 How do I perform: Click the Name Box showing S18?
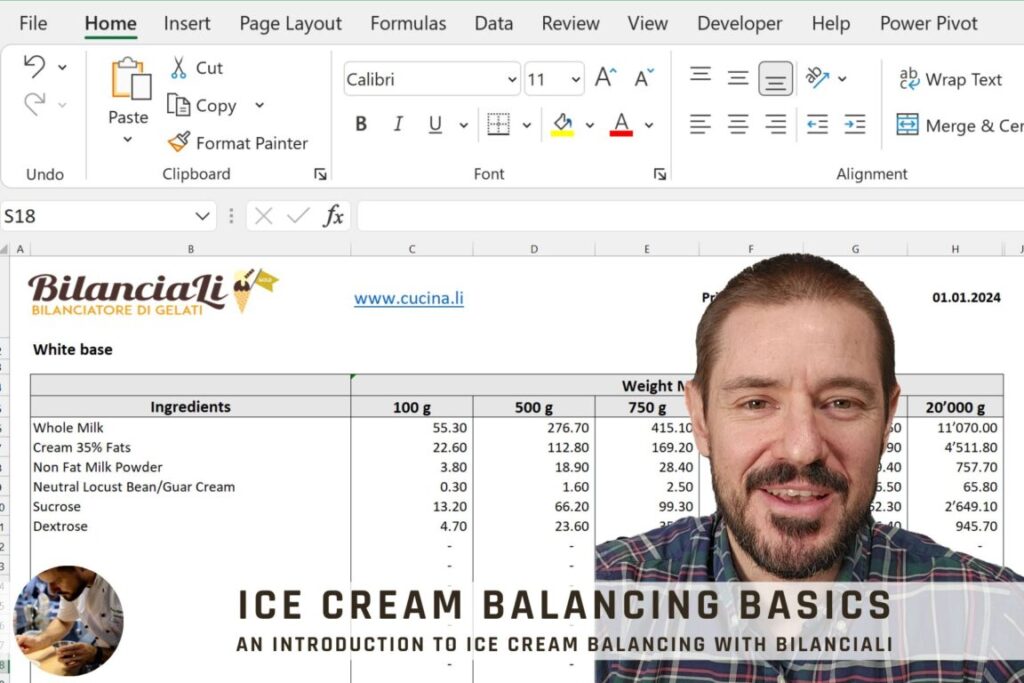click(100, 215)
